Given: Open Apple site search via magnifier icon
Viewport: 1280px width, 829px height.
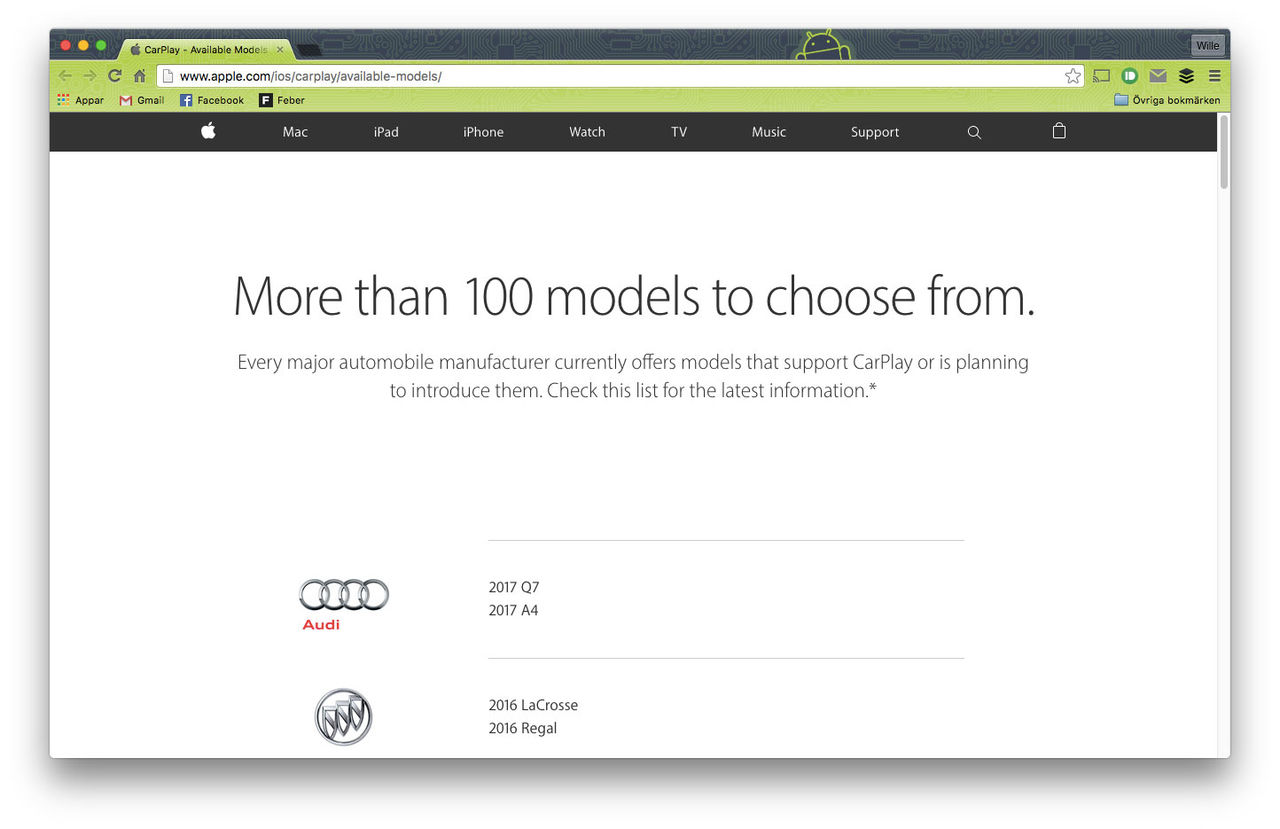Looking at the screenshot, I should (x=973, y=131).
